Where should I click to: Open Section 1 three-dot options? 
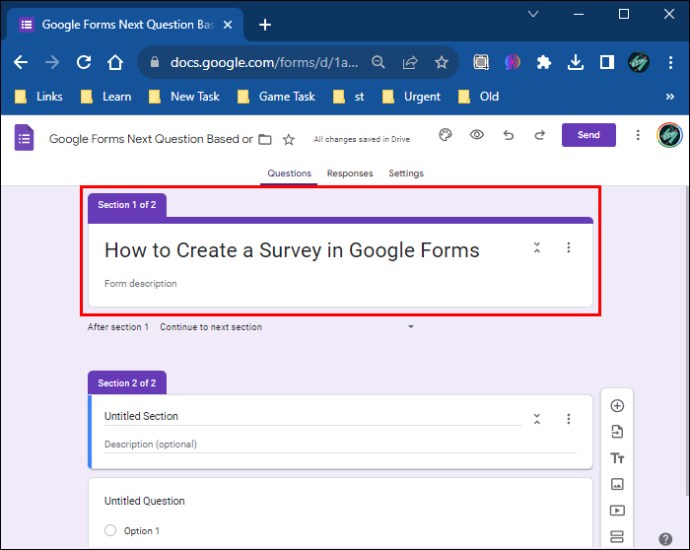point(568,247)
